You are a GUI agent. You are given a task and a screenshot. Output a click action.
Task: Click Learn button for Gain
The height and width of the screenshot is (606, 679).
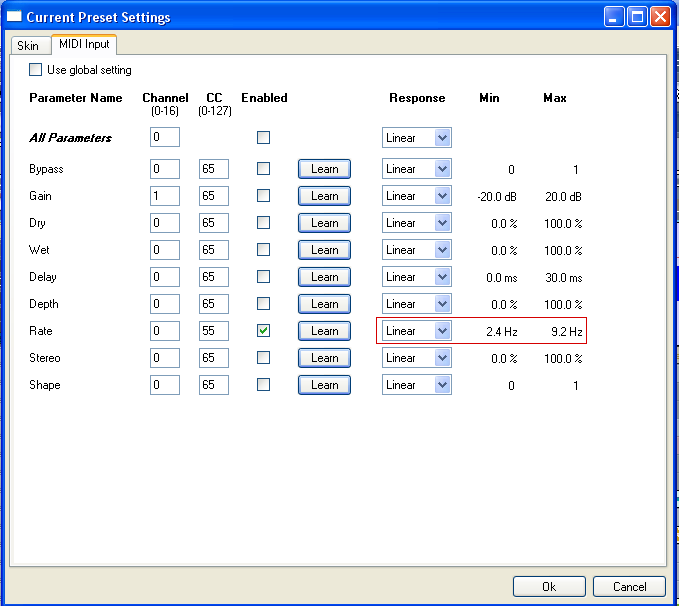pyautogui.click(x=324, y=196)
